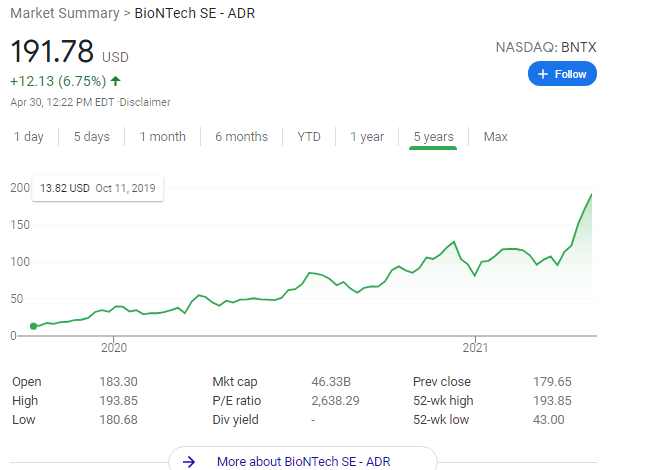The image size is (649, 470).
Task: Select the 1 day range tab
Action: [x=29, y=137]
